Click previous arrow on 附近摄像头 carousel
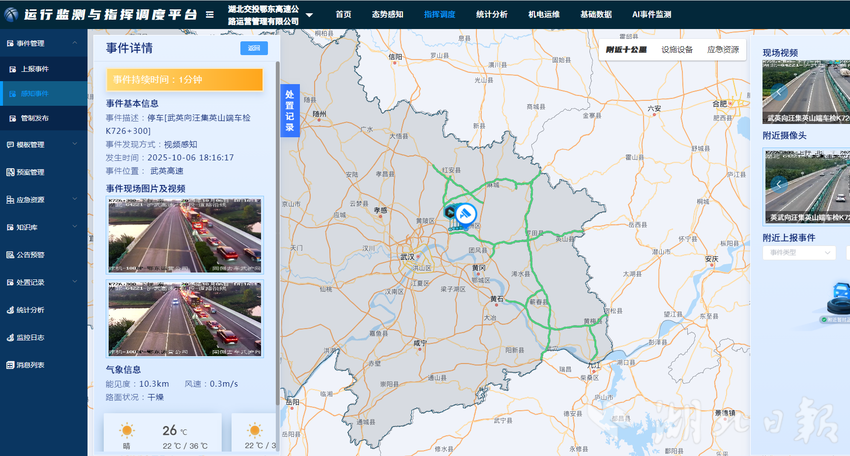The height and width of the screenshot is (456, 850). pos(778,185)
